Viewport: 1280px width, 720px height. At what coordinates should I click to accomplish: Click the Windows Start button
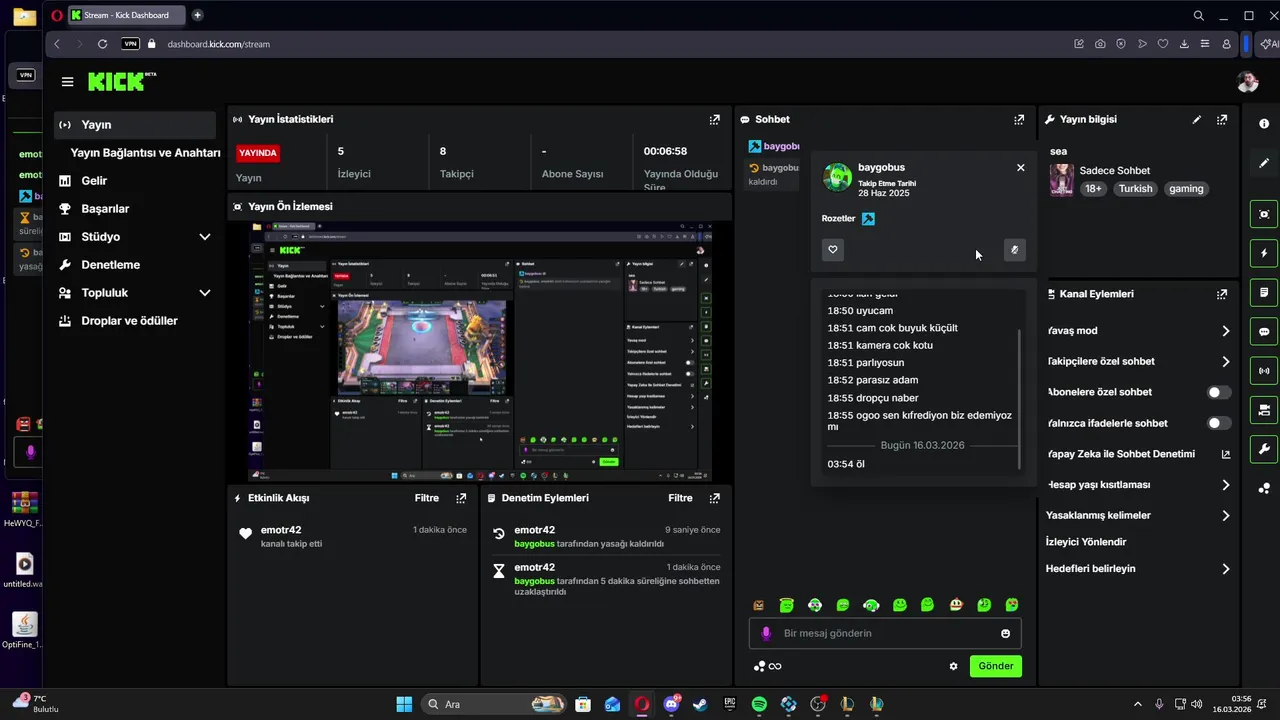404,704
